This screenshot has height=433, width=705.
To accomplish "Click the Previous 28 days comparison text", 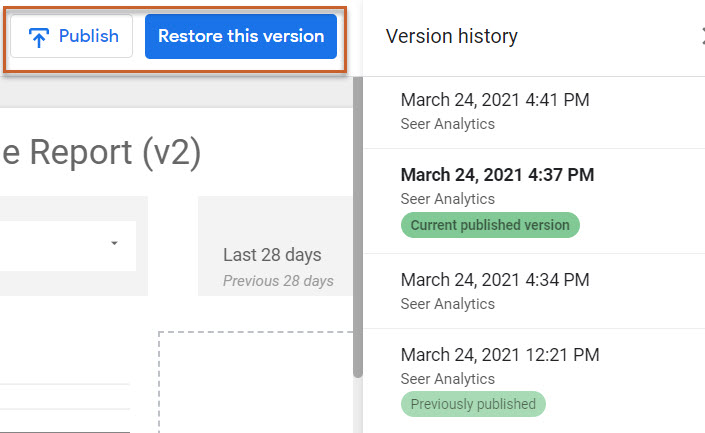I will point(278,281).
